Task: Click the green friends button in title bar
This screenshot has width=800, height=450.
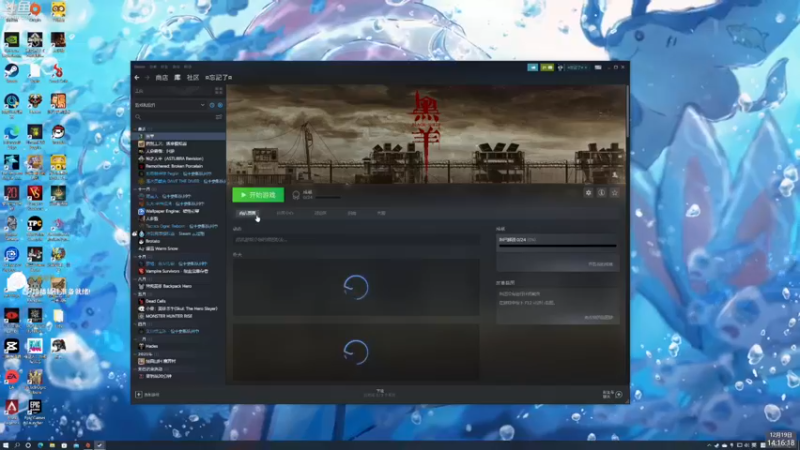Action: pyautogui.click(x=547, y=67)
